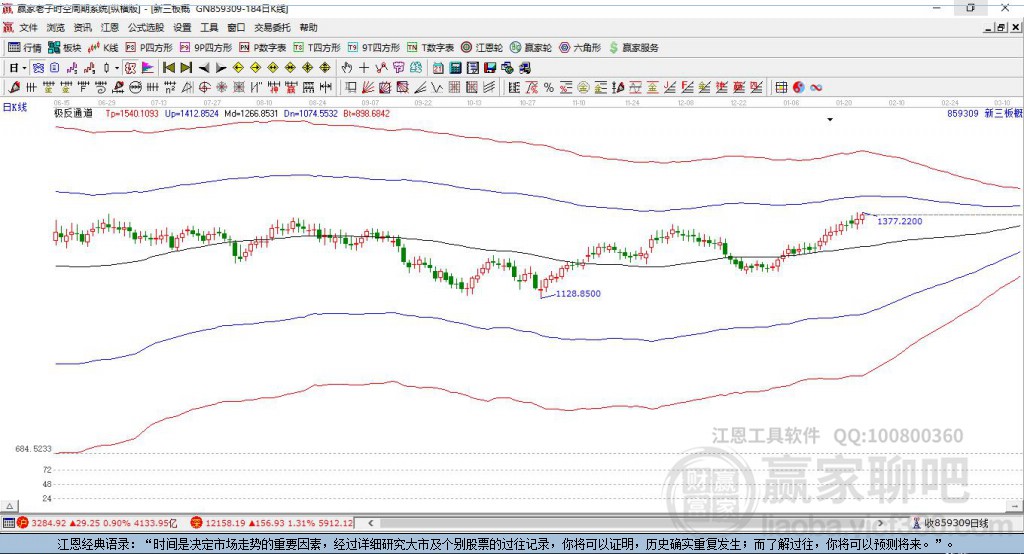Click the small black triangle marker above chart
The image size is (1024, 554).
coord(830,120)
